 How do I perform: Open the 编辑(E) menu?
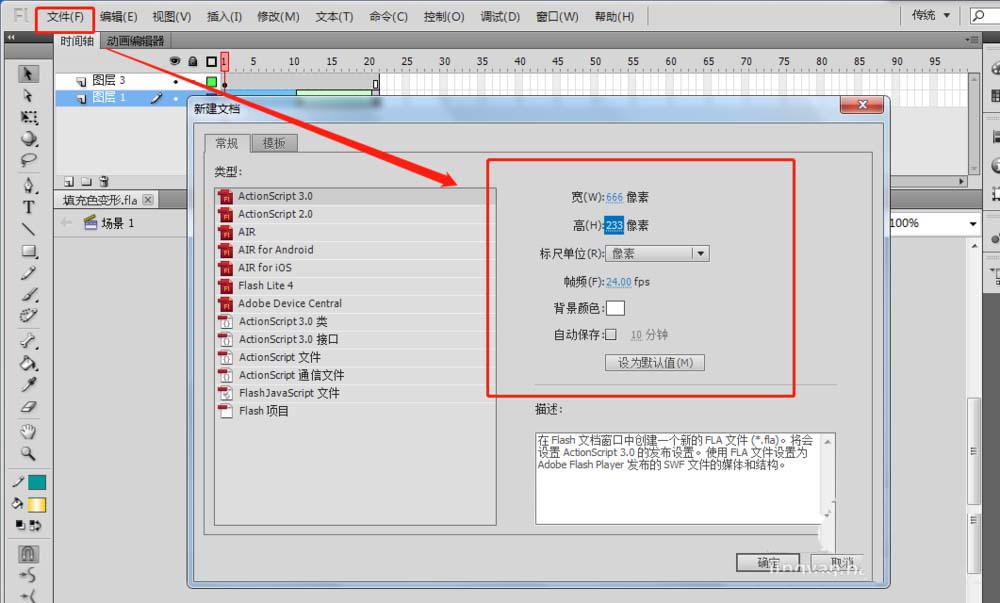119,17
